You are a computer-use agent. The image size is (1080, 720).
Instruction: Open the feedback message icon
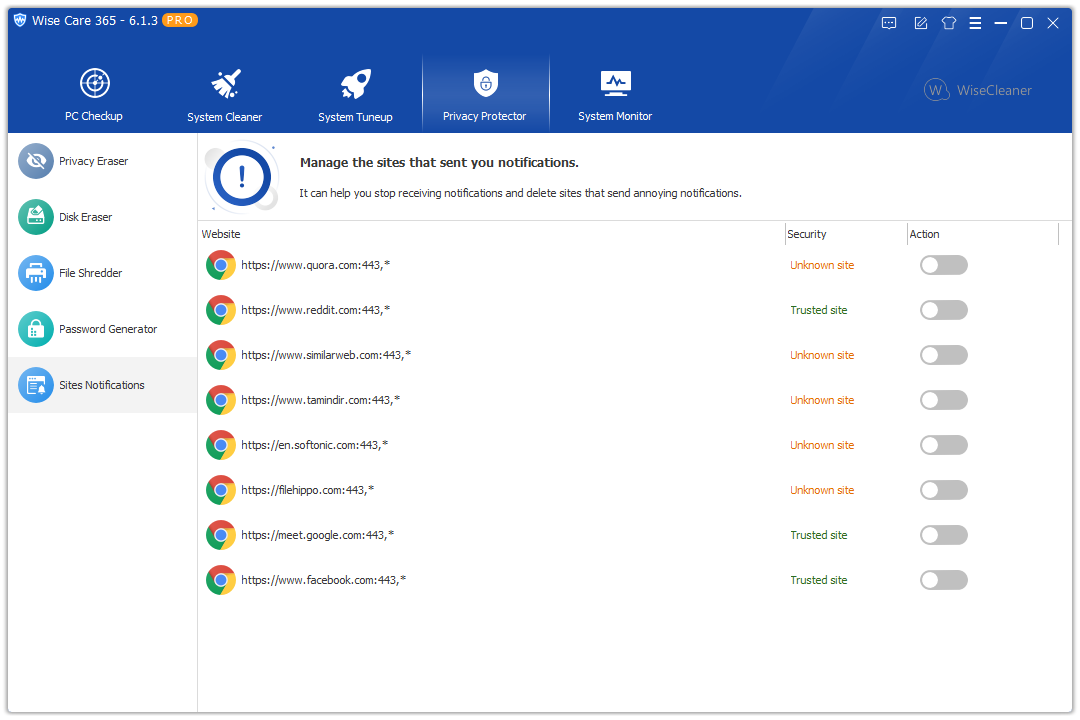[x=889, y=22]
